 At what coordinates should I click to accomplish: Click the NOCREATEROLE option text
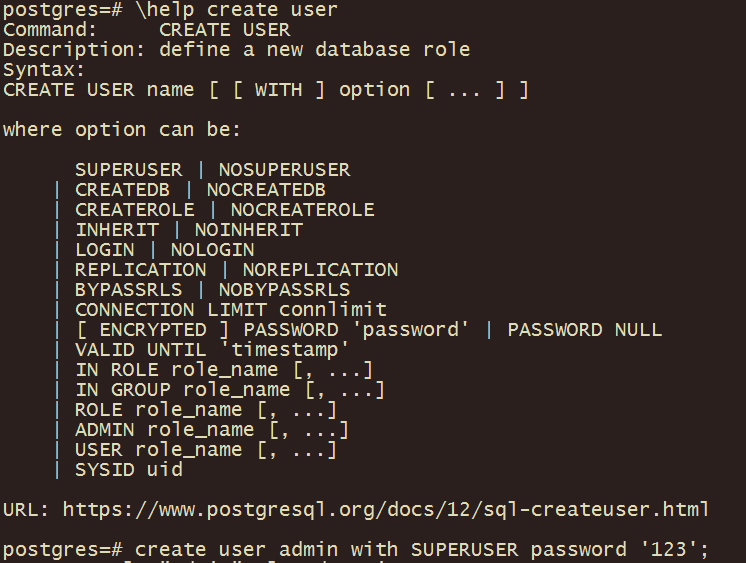pos(303,210)
